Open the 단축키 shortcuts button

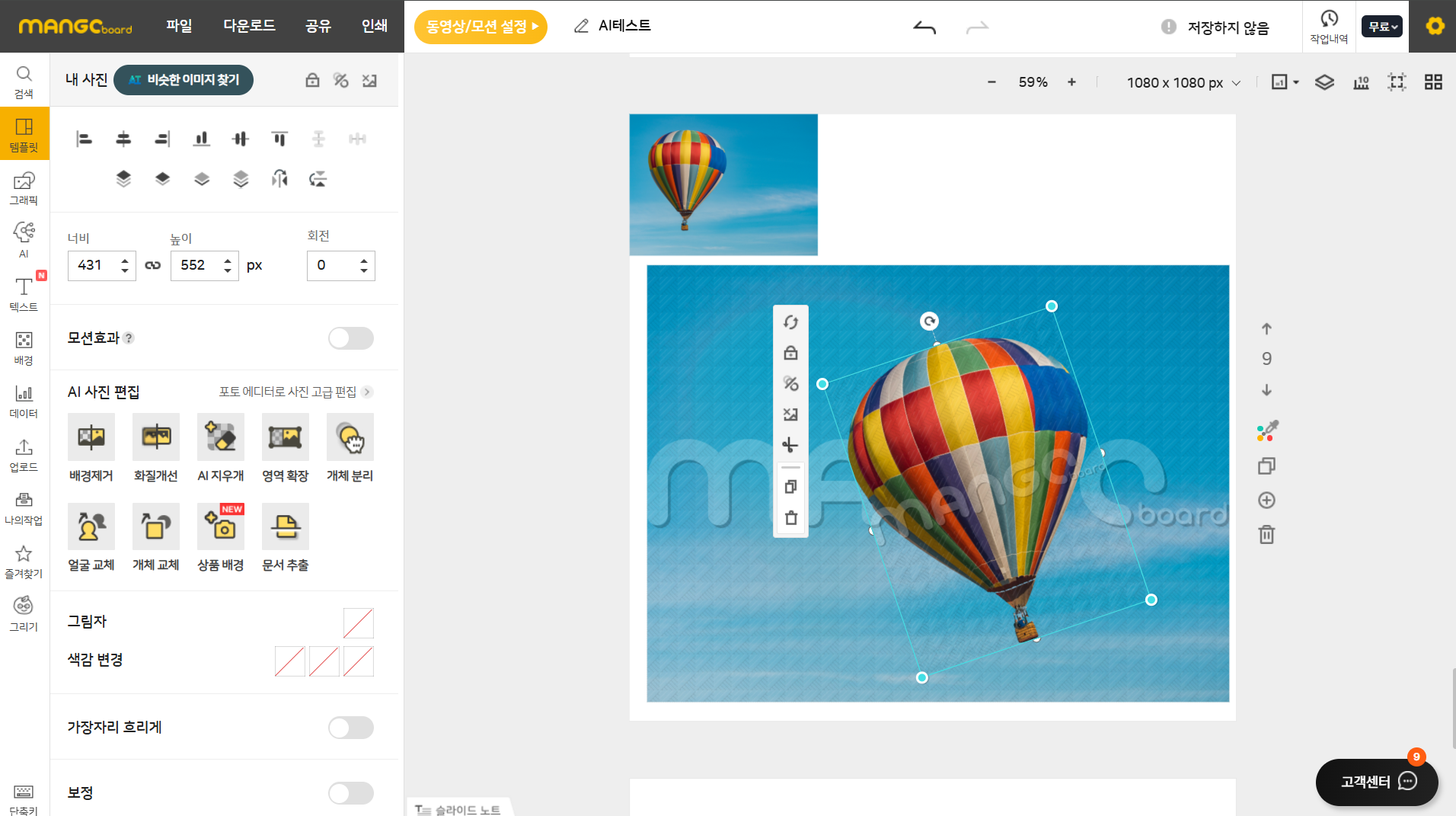tap(24, 798)
